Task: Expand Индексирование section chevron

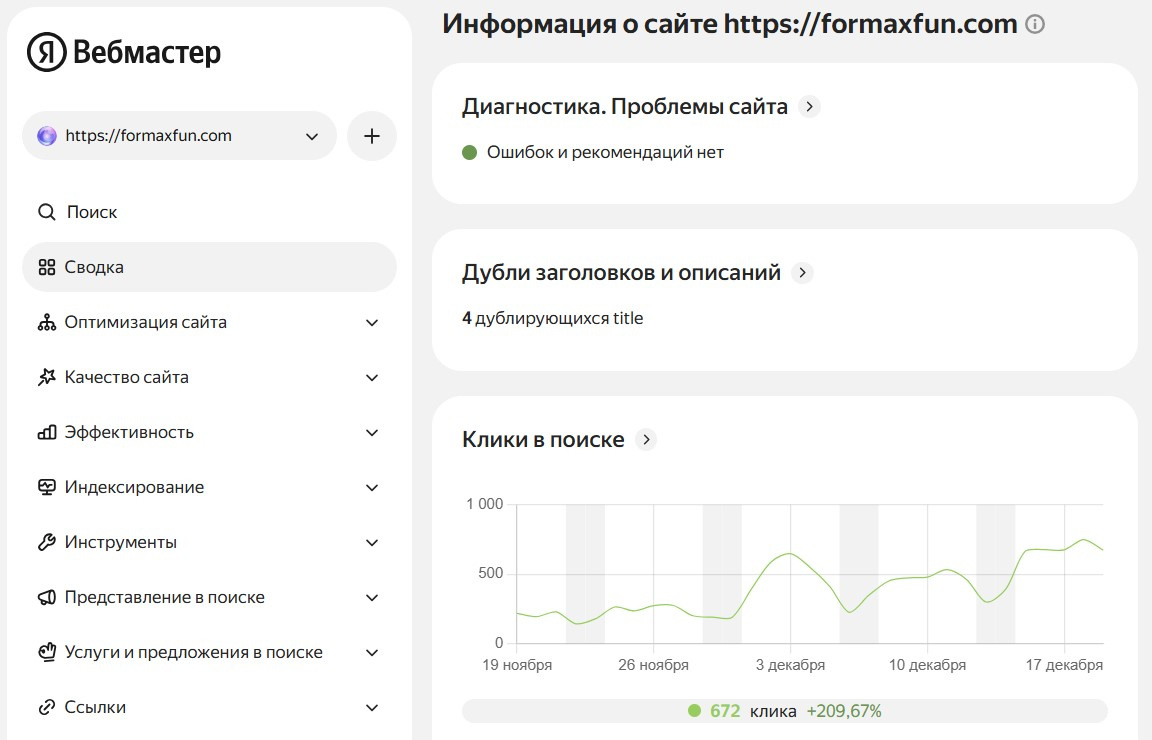Action: click(372, 488)
